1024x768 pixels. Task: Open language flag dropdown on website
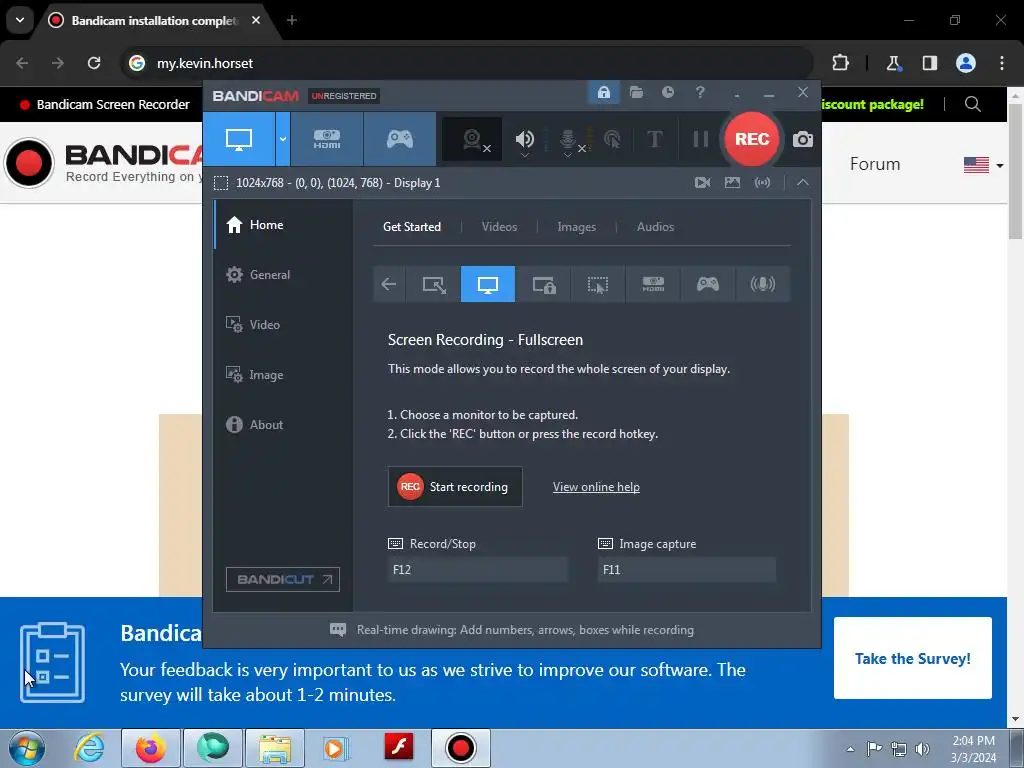(x=983, y=165)
